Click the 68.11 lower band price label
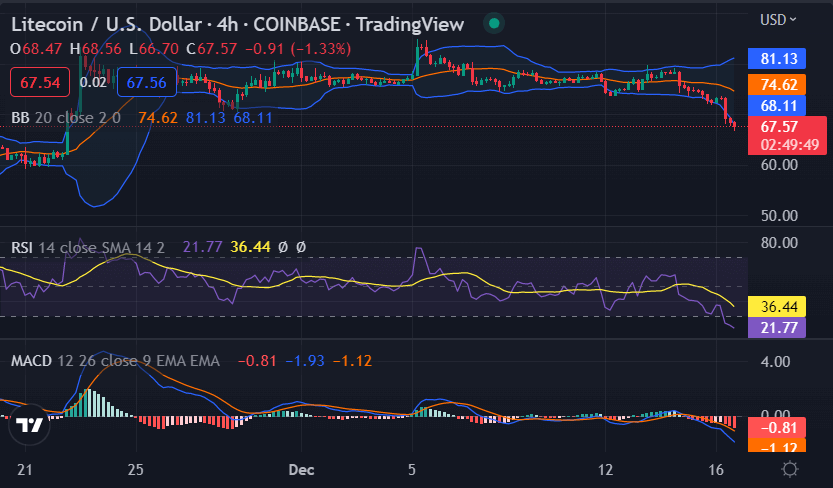The height and width of the screenshot is (488, 833). coord(777,106)
